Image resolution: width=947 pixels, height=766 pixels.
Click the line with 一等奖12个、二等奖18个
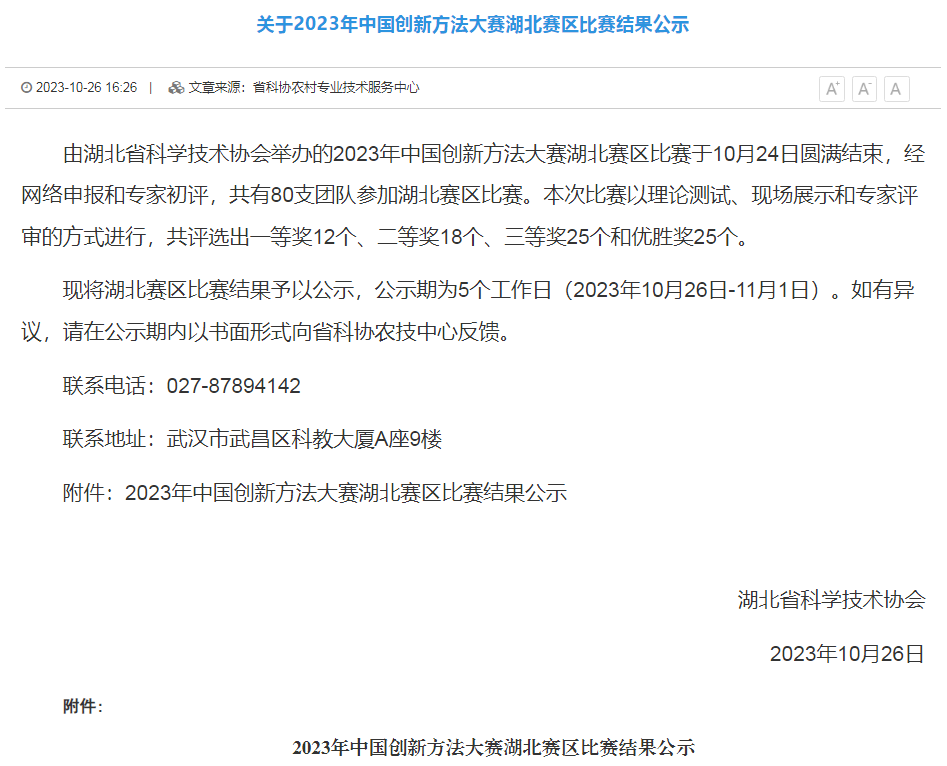[x=387, y=237]
